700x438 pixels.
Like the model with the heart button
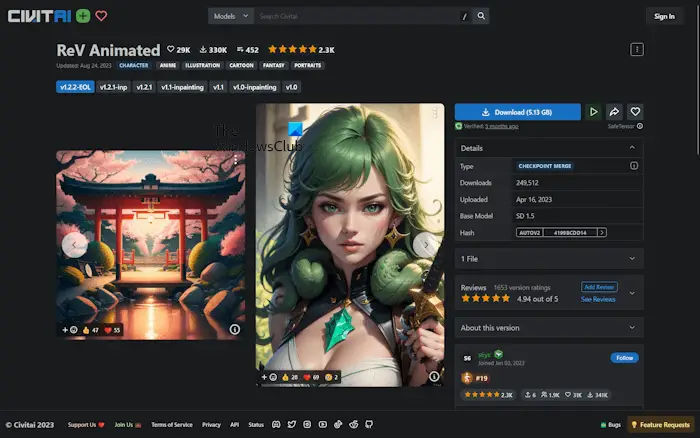[x=635, y=112]
